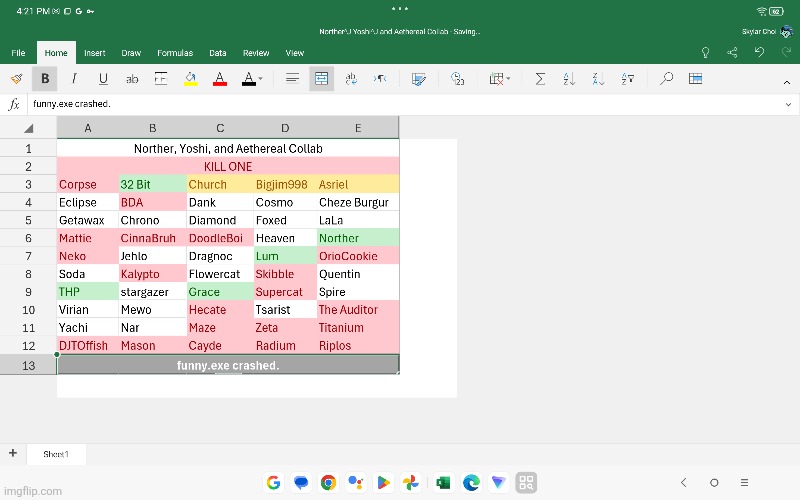Viewport: 800px width, 500px height.
Task: Select cell containing Bigjim998
Action: [285, 184]
